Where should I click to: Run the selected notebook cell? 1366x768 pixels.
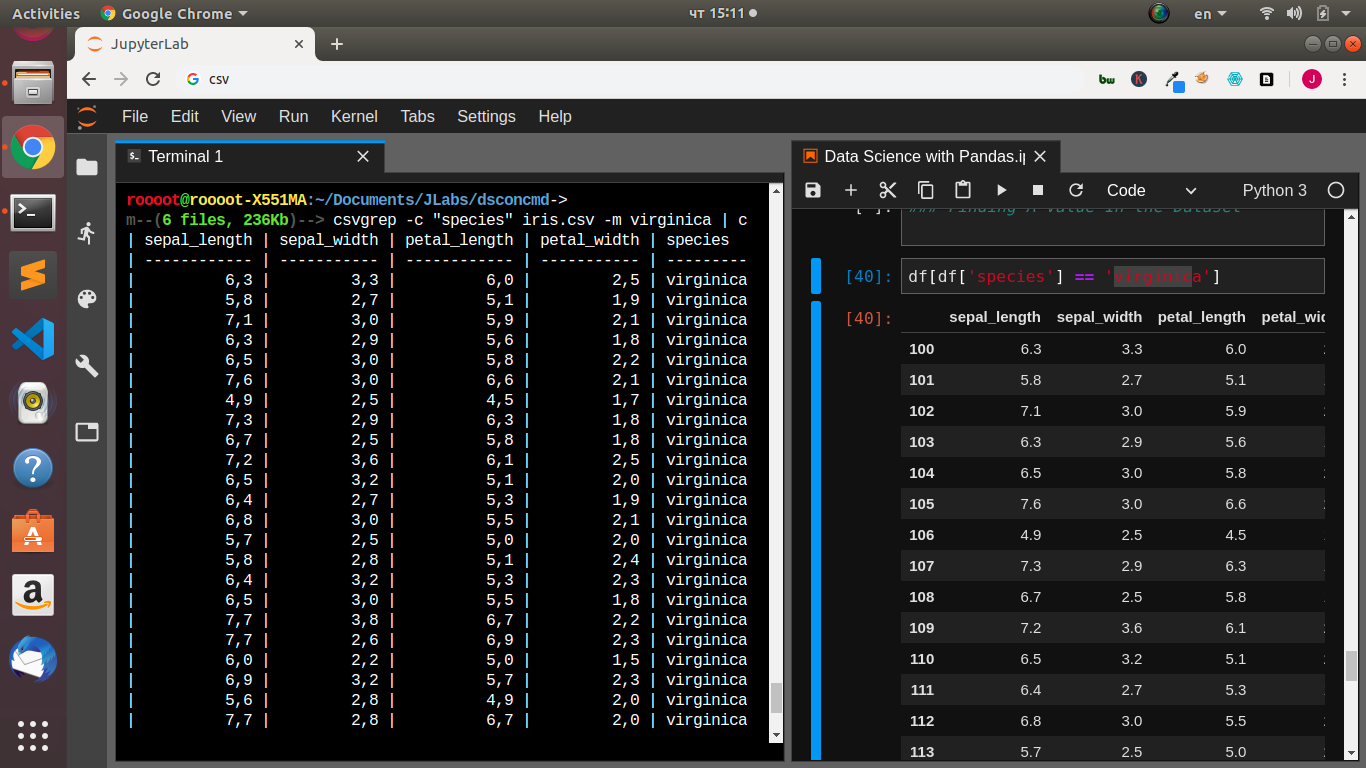[1001, 190]
